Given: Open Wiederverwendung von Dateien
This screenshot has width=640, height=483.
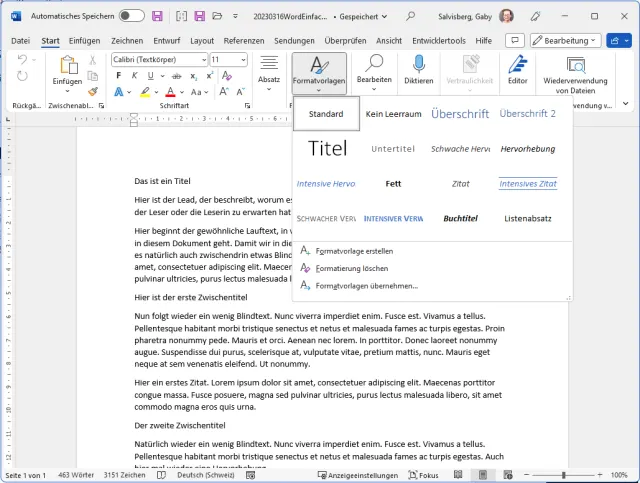Looking at the screenshot, I should coord(576,66).
